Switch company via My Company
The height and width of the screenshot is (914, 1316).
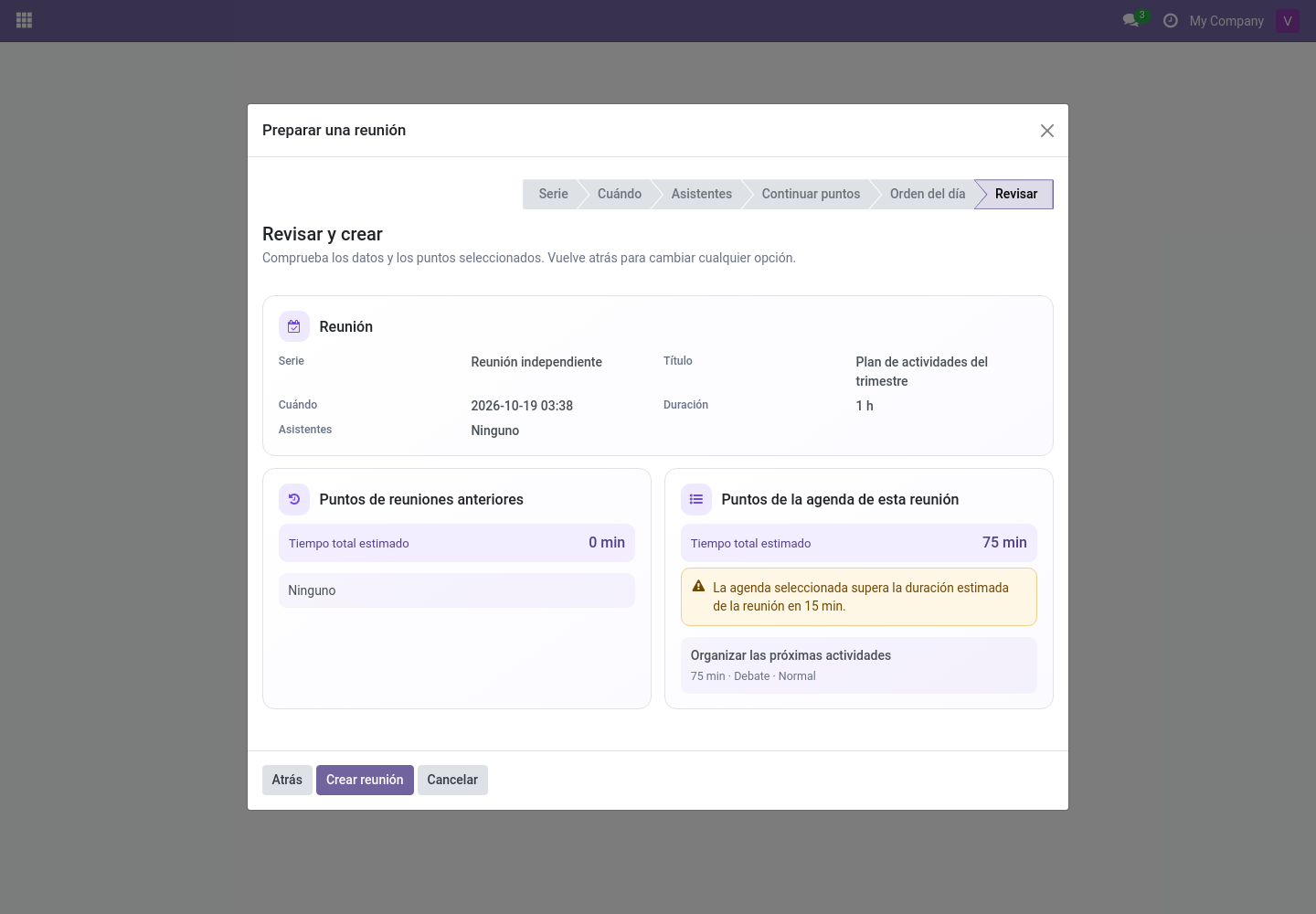pos(1226,21)
